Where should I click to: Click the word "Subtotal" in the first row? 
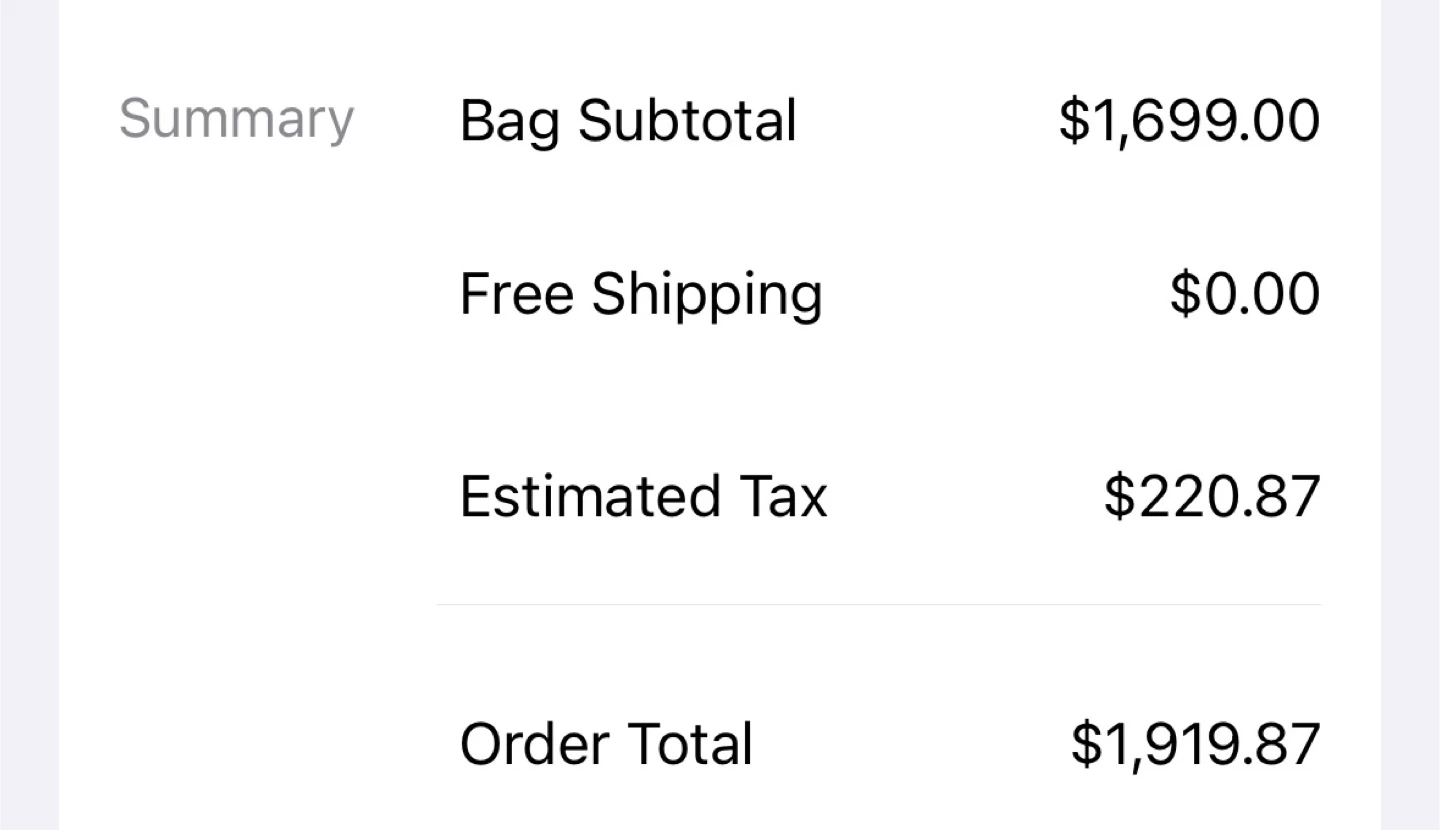686,121
